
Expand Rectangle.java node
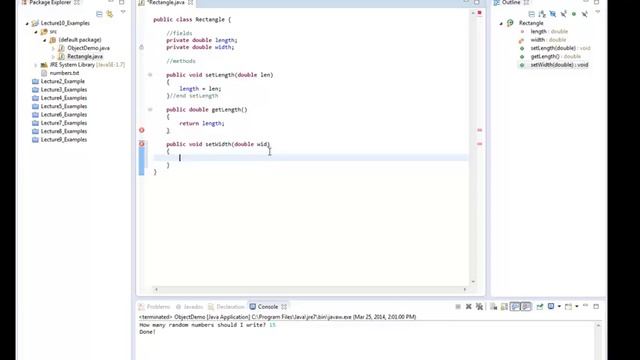53,57
